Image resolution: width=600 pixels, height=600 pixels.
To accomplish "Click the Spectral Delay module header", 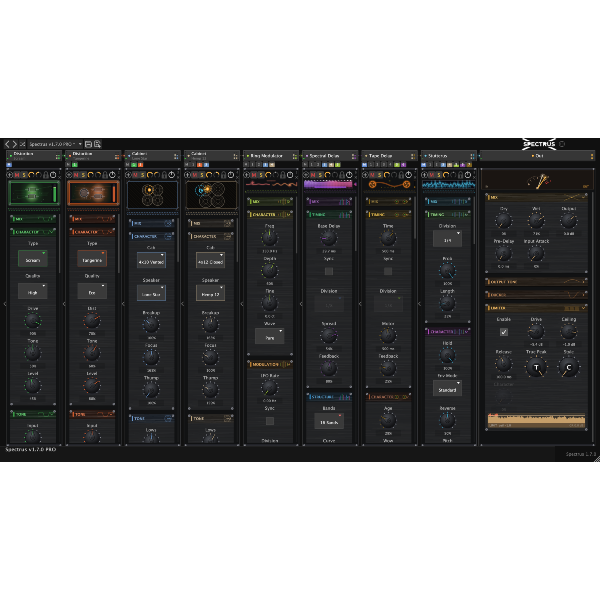I will click(x=329, y=156).
